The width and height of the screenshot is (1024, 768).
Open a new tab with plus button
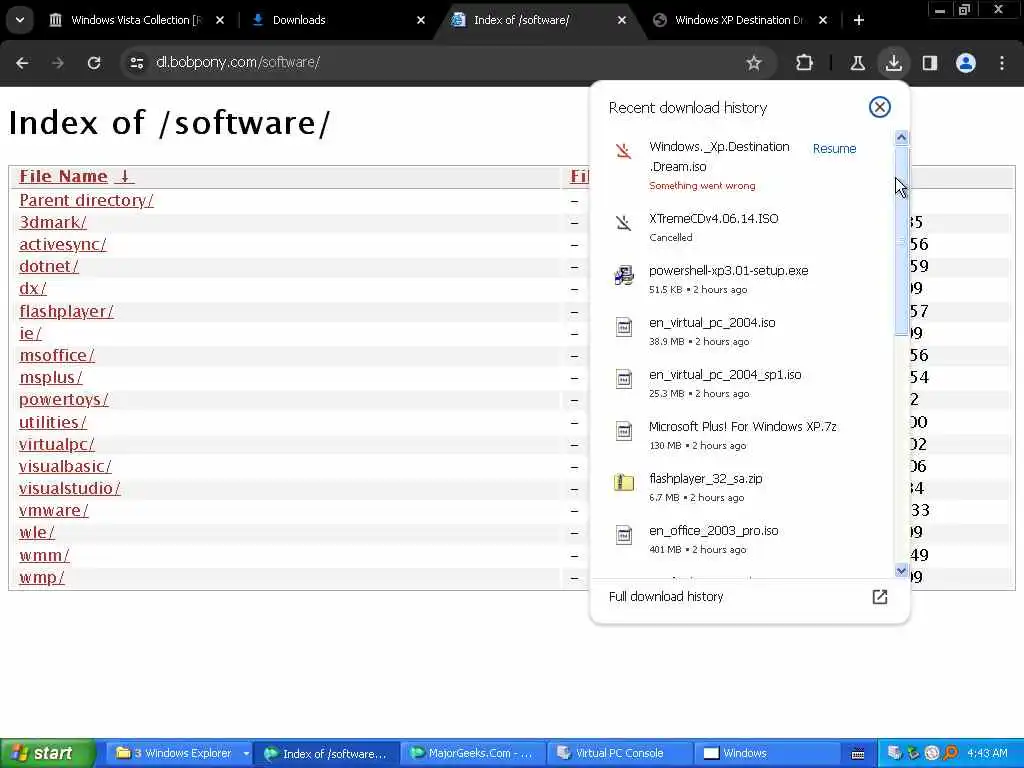[859, 20]
